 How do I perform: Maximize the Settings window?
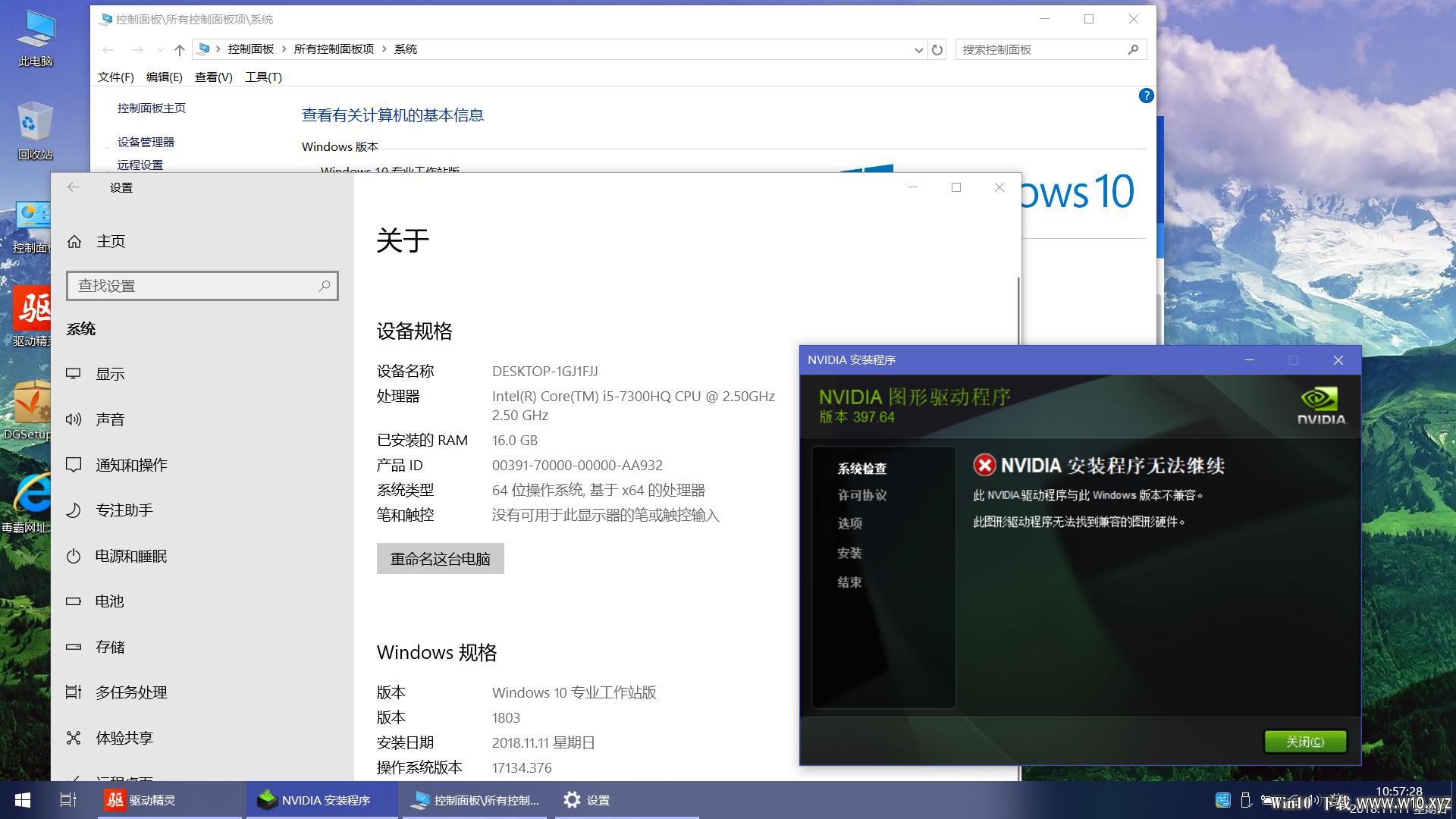click(956, 187)
